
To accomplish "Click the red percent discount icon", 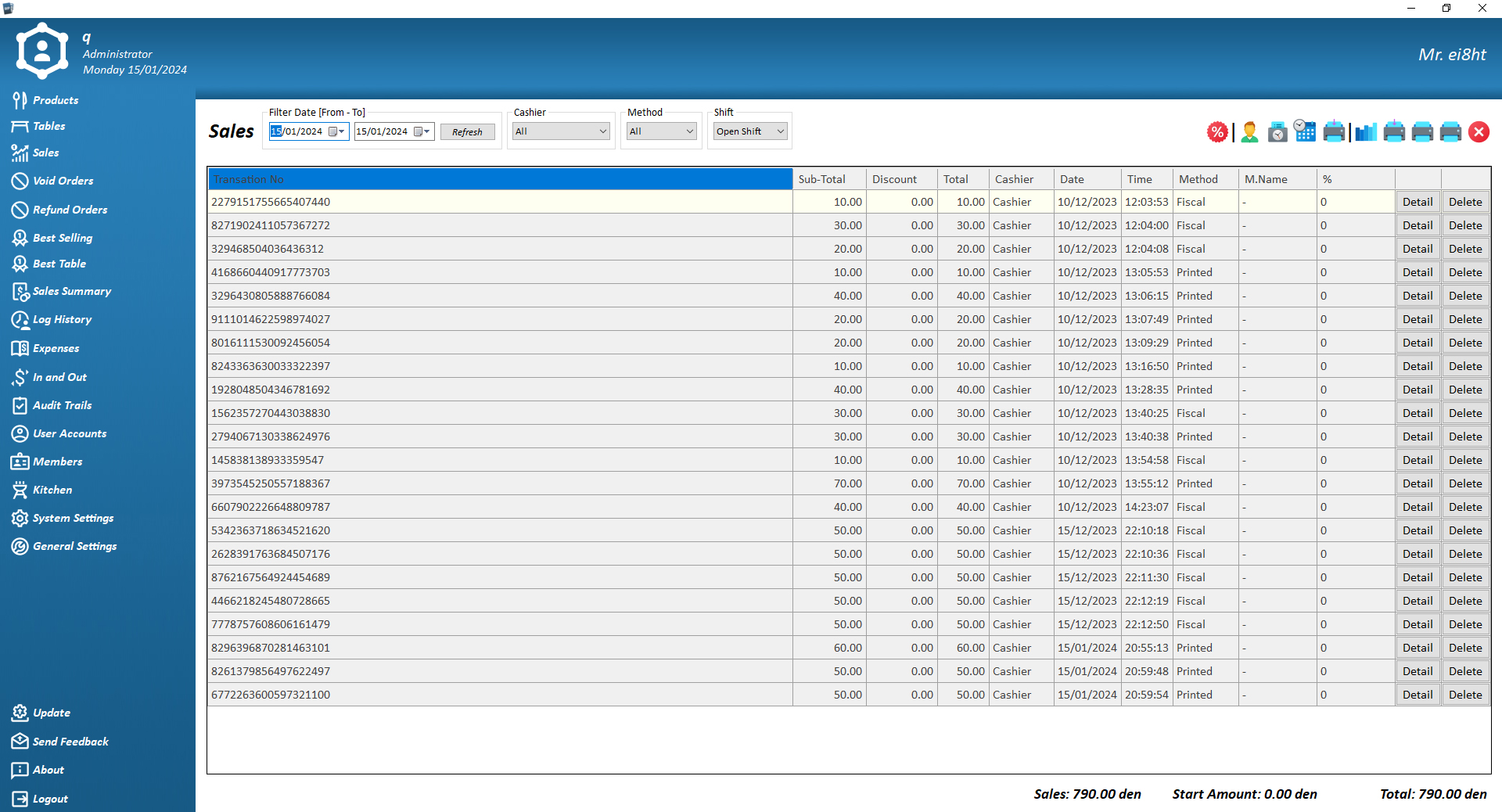I will click(x=1216, y=132).
